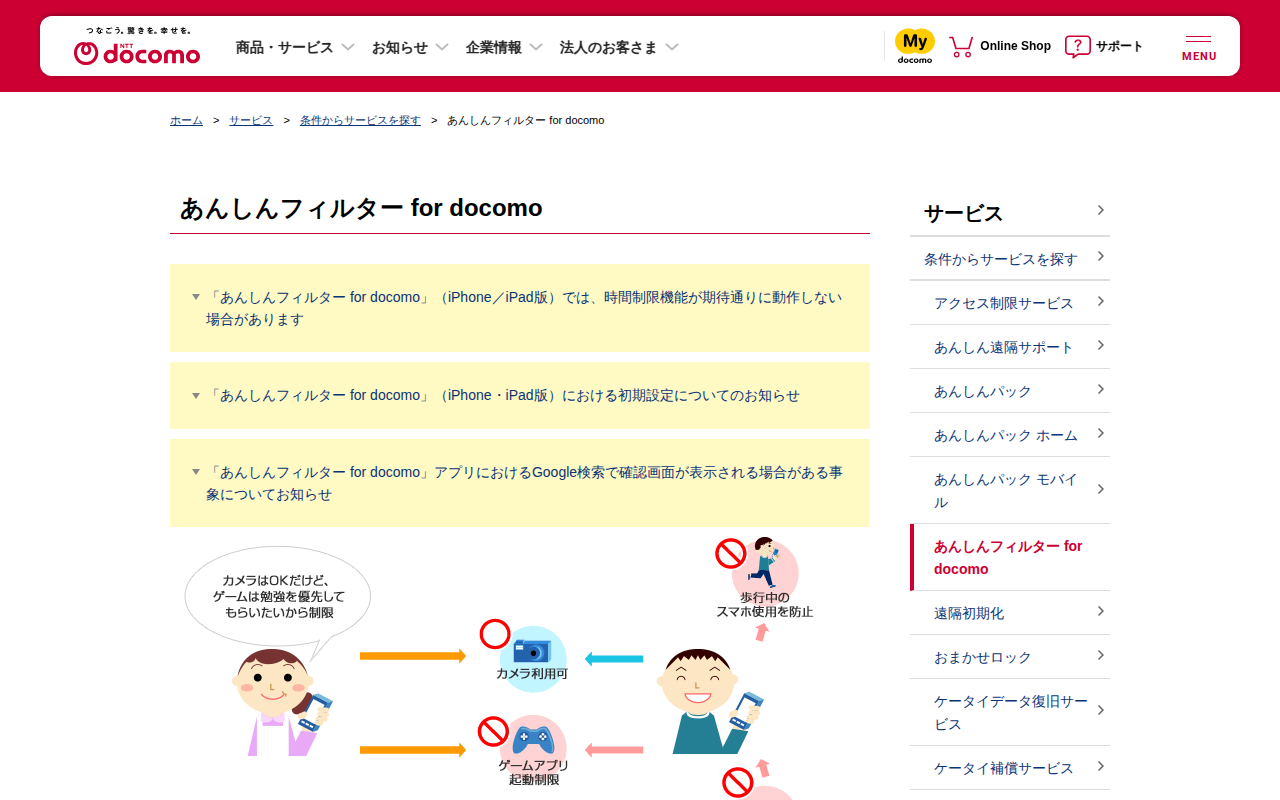Open ケータイデータ復旧サービス in the sidebar
The height and width of the screenshot is (800, 1280).
pyautogui.click(x=1010, y=712)
